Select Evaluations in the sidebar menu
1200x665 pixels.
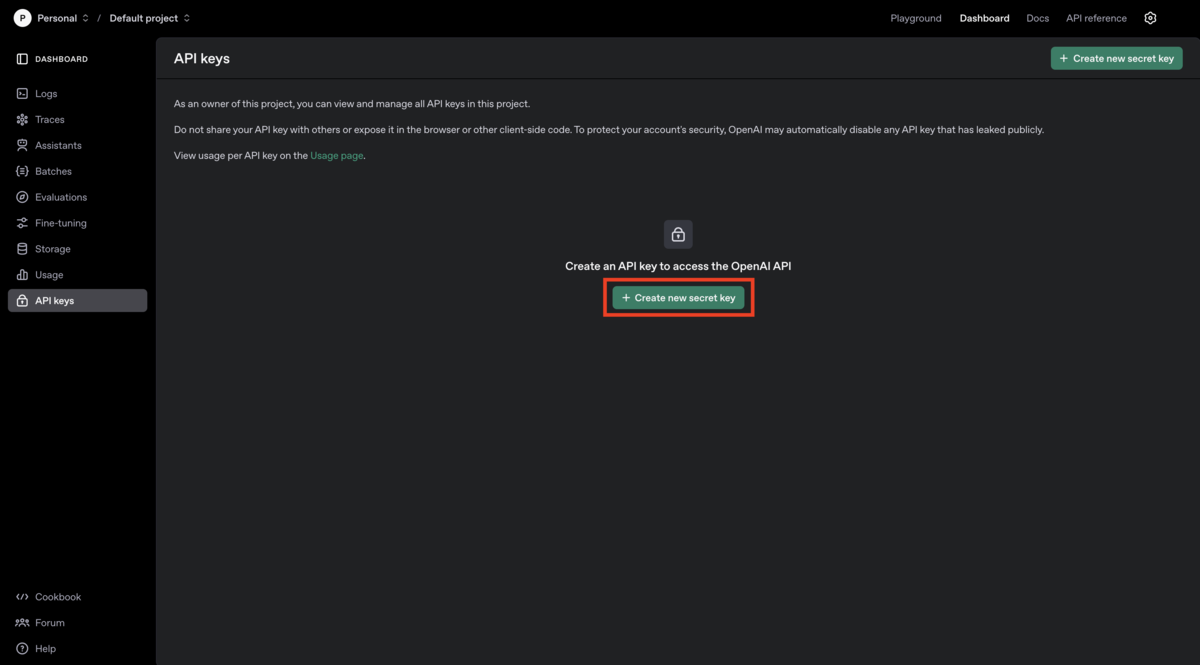point(77,197)
